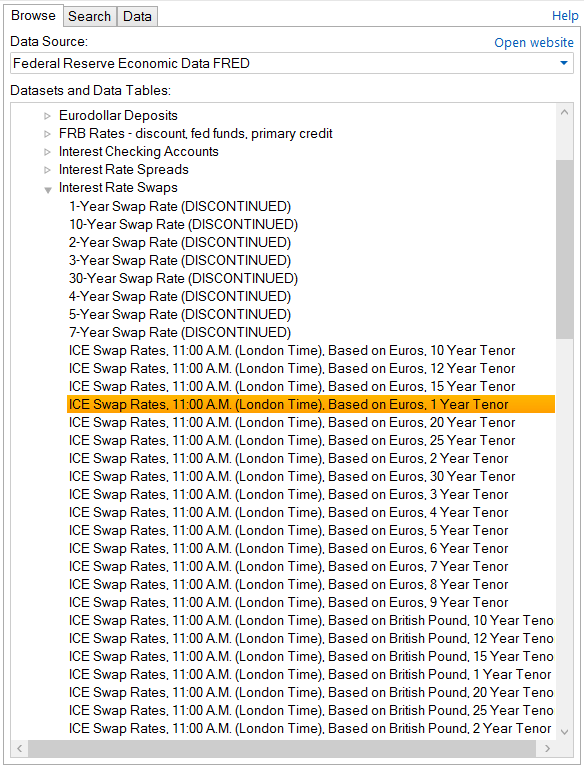
Task: Select ICE Swap Rates Euros 15 Year Tenor
Action: (x=292, y=386)
